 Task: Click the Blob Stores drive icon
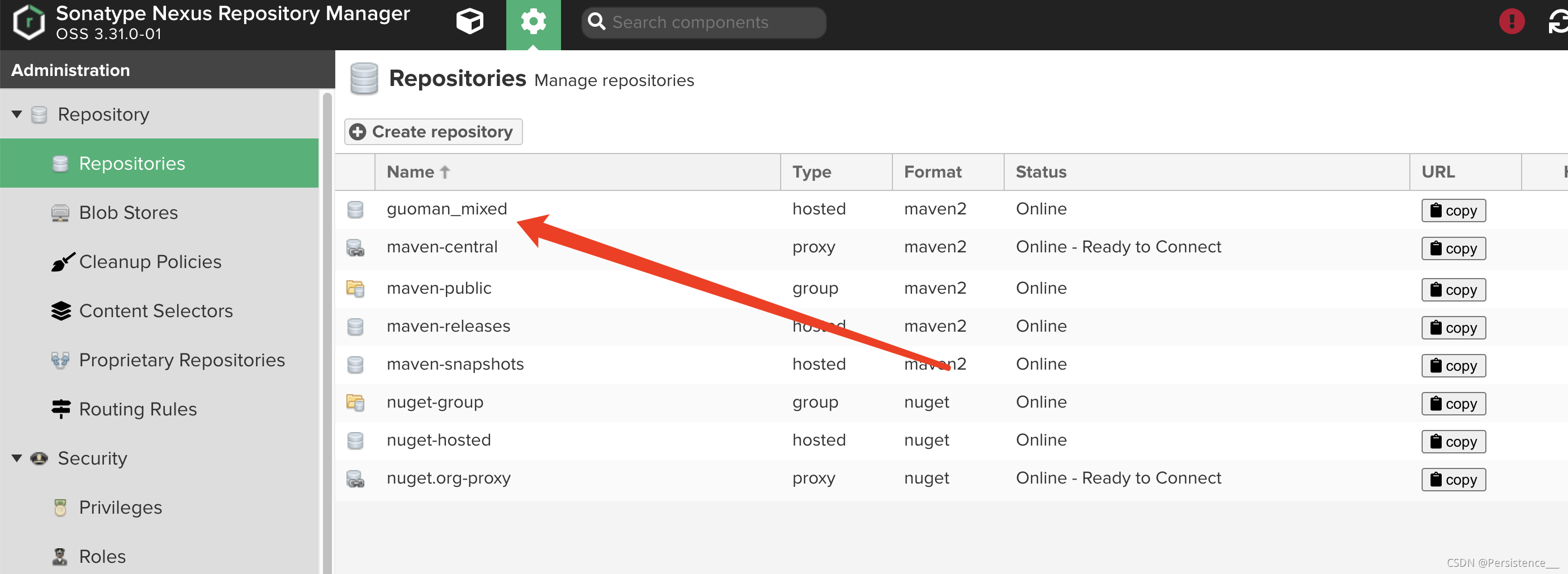coord(60,213)
